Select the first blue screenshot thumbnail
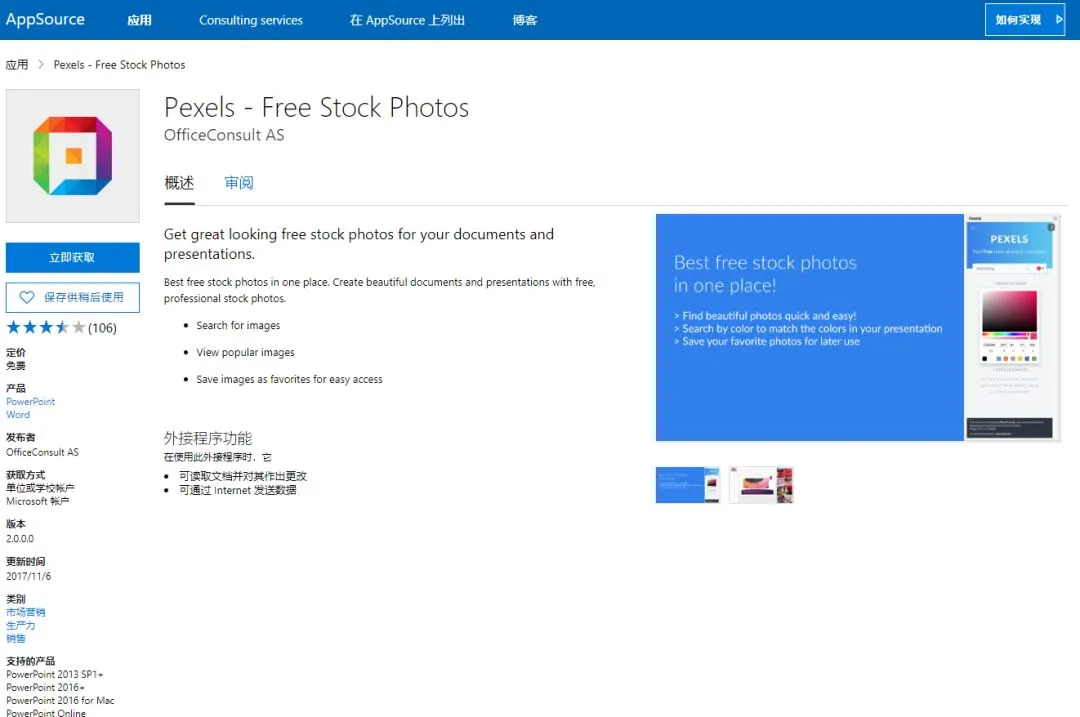This screenshot has height=717, width=1080. tap(688, 485)
